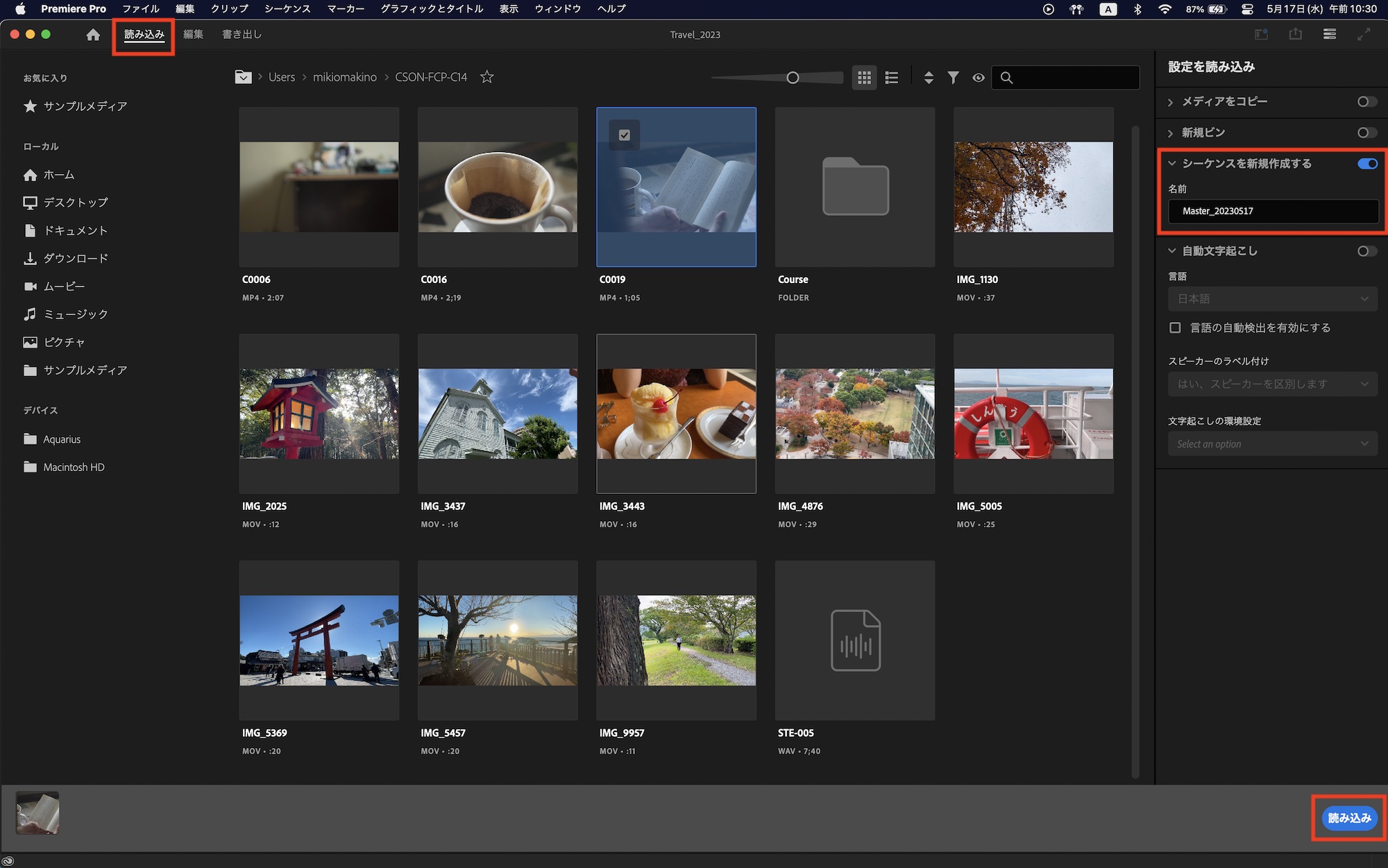Toggle the eye visibility filter icon
The height and width of the screenshot is (868, 1388).
tap(979, 78)
